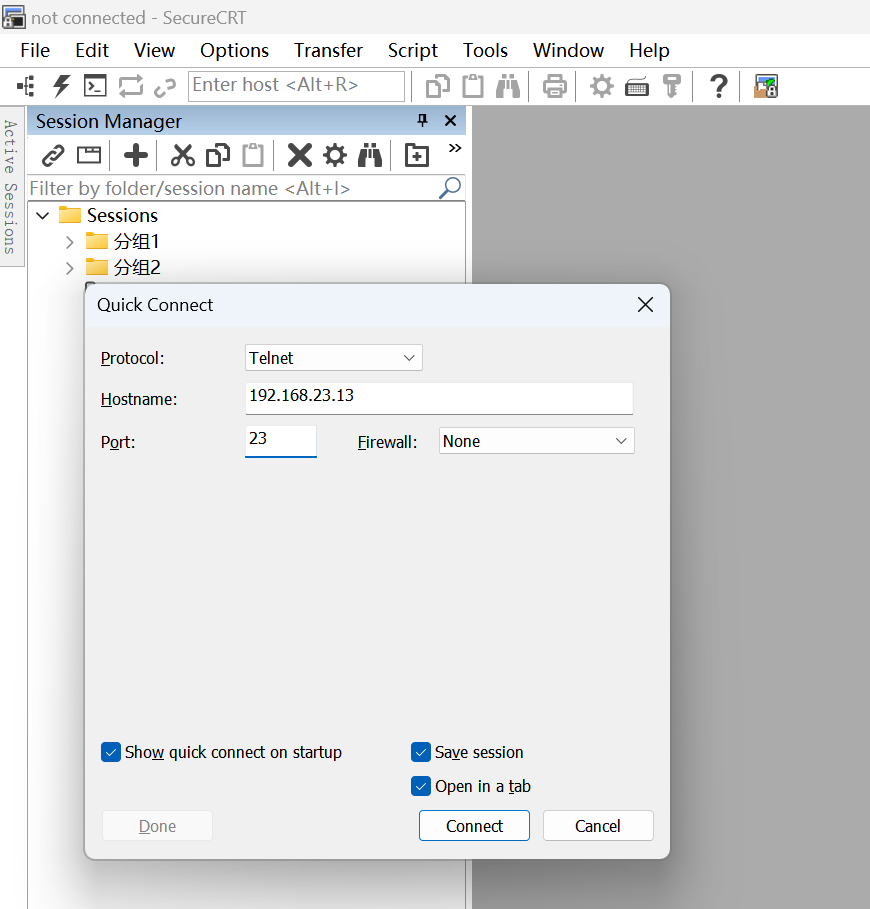Click the Paste icon in Session Manager
Image resolution: width=870 pixels, height=909 pixels.
click(253, 155)
